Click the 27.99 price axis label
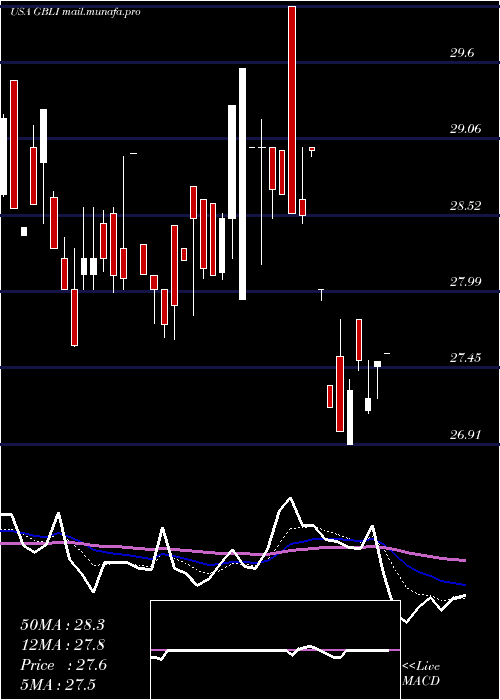The height and width of the screenshot is (700, 500). [466, 282]
